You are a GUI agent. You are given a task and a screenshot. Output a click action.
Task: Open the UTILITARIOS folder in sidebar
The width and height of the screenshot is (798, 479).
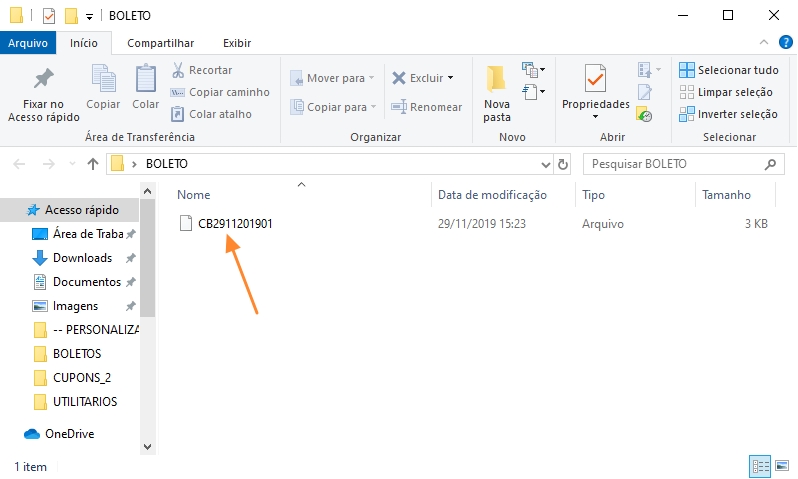click(x=84, y=401)
